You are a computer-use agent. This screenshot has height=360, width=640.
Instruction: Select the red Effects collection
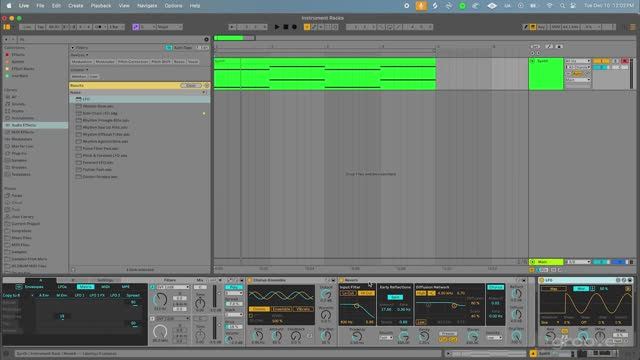pyautogui.click(x=18, y=54)
